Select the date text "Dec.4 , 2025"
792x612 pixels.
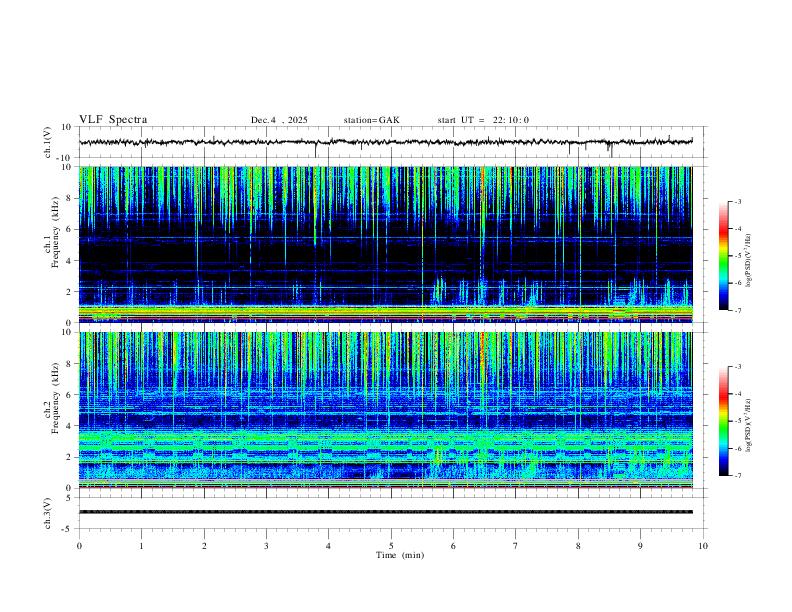coord(279,120)
